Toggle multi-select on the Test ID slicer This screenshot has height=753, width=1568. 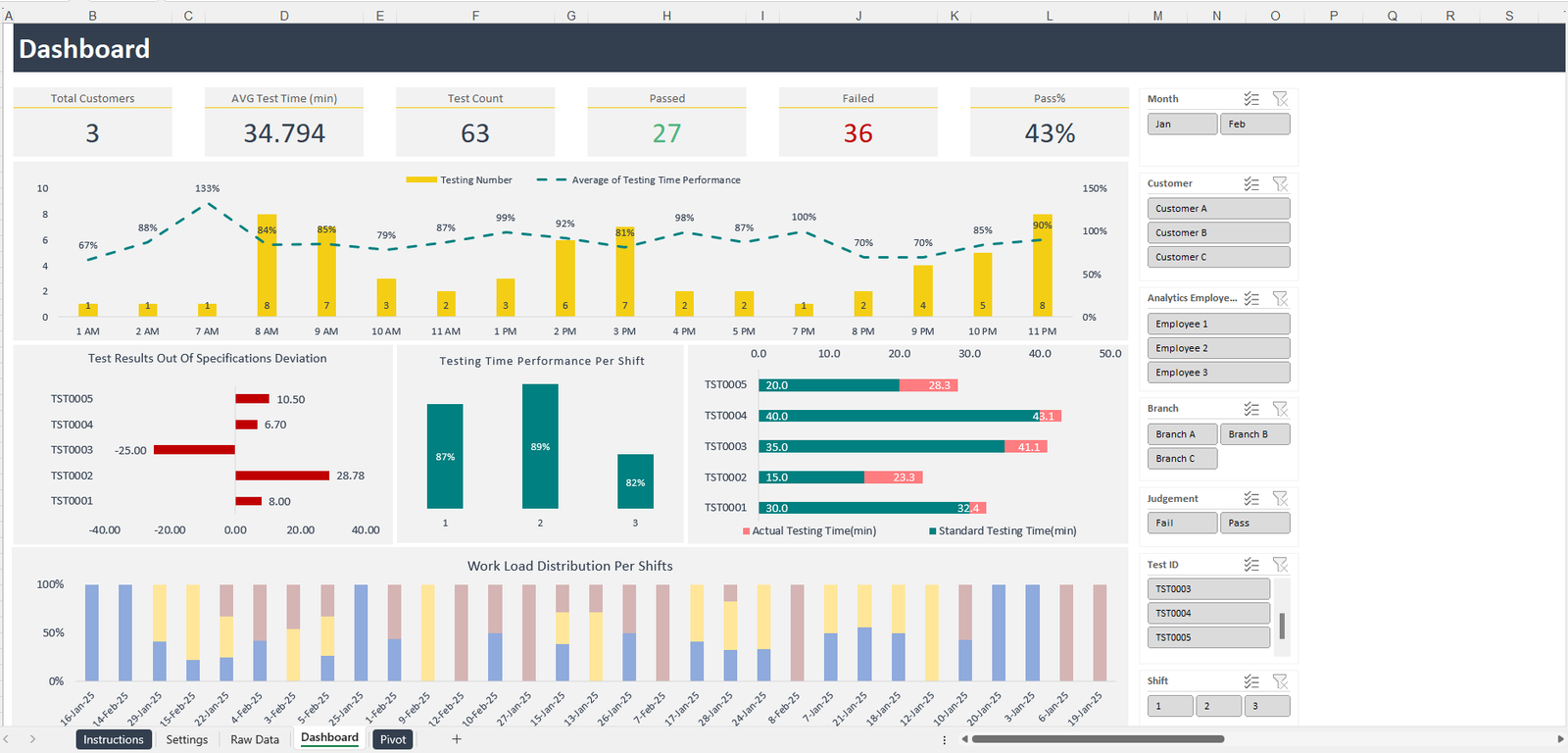(1251, 565)
